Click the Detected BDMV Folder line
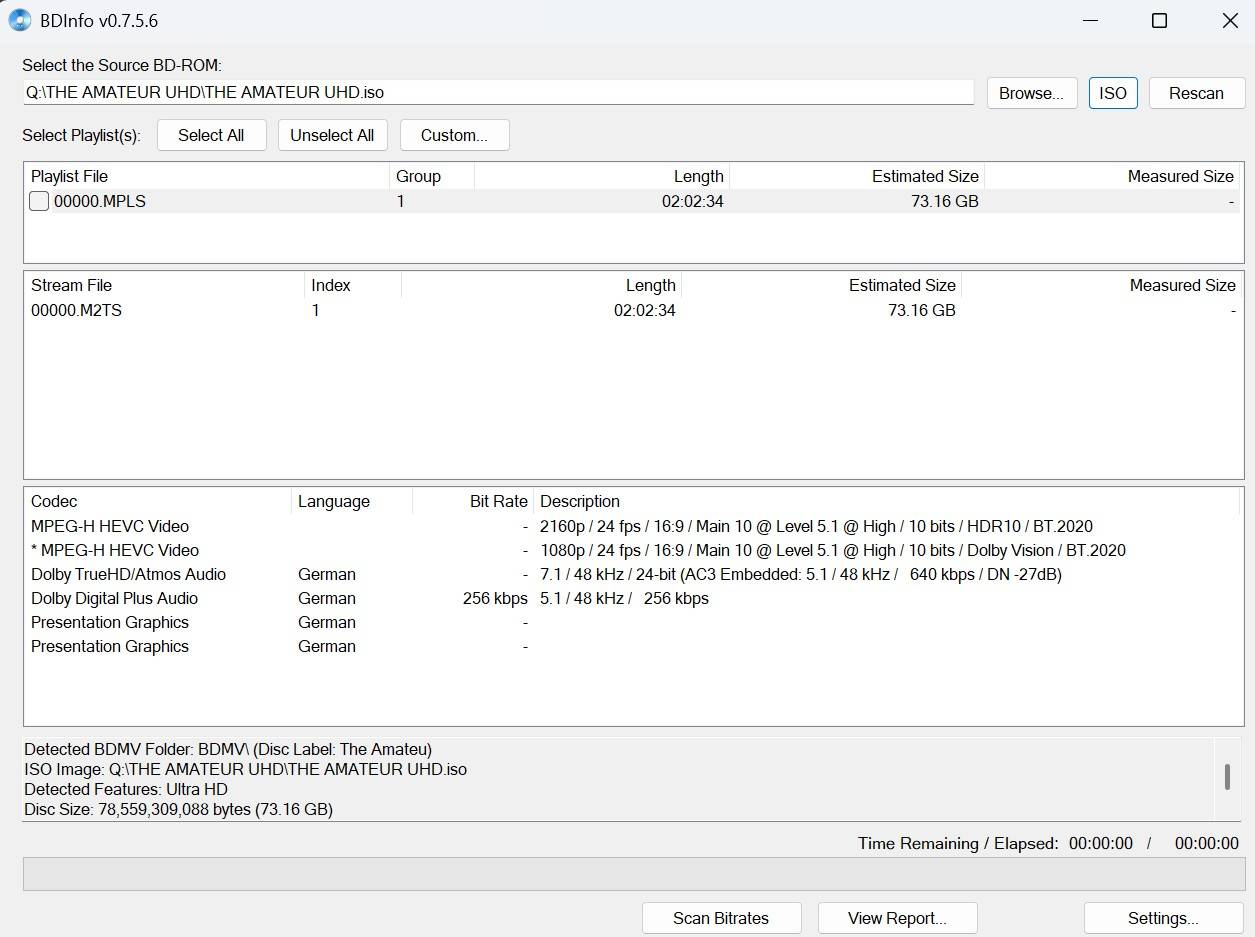Screen dimensions: 1255x937 (x=228, y=749)
